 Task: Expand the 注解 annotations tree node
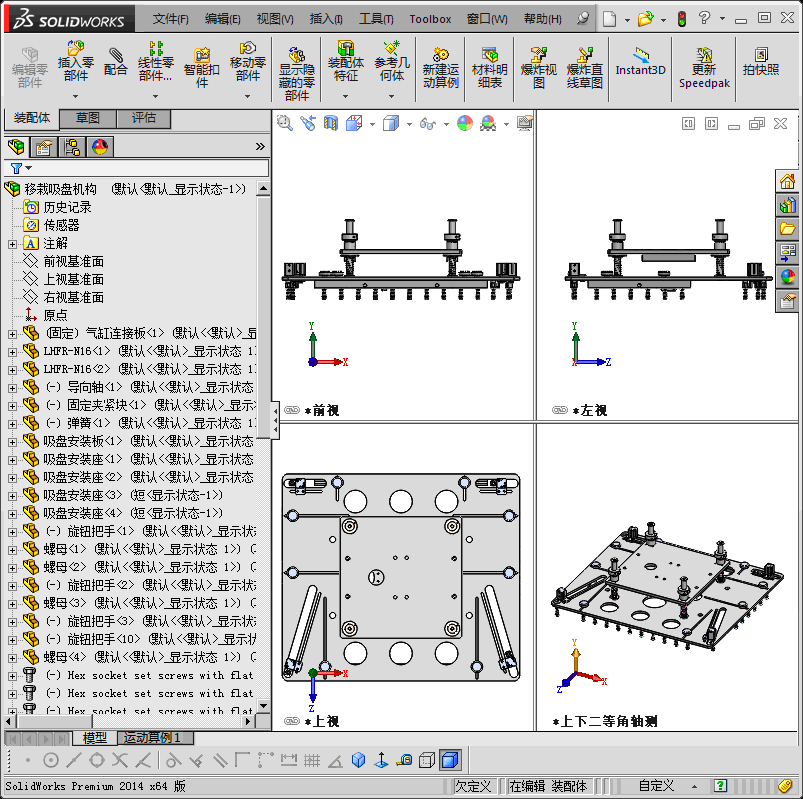tap(12, 244)
